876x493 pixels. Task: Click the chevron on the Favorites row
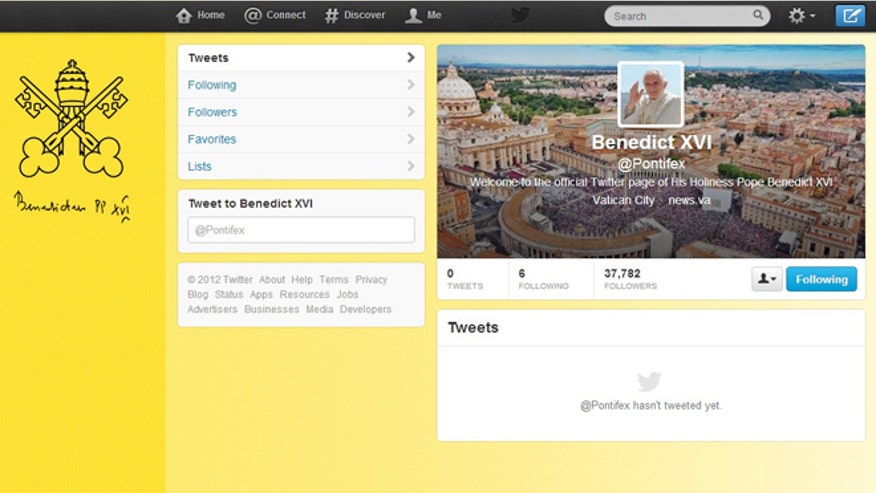pyautogui.click(x=411, y=139)
